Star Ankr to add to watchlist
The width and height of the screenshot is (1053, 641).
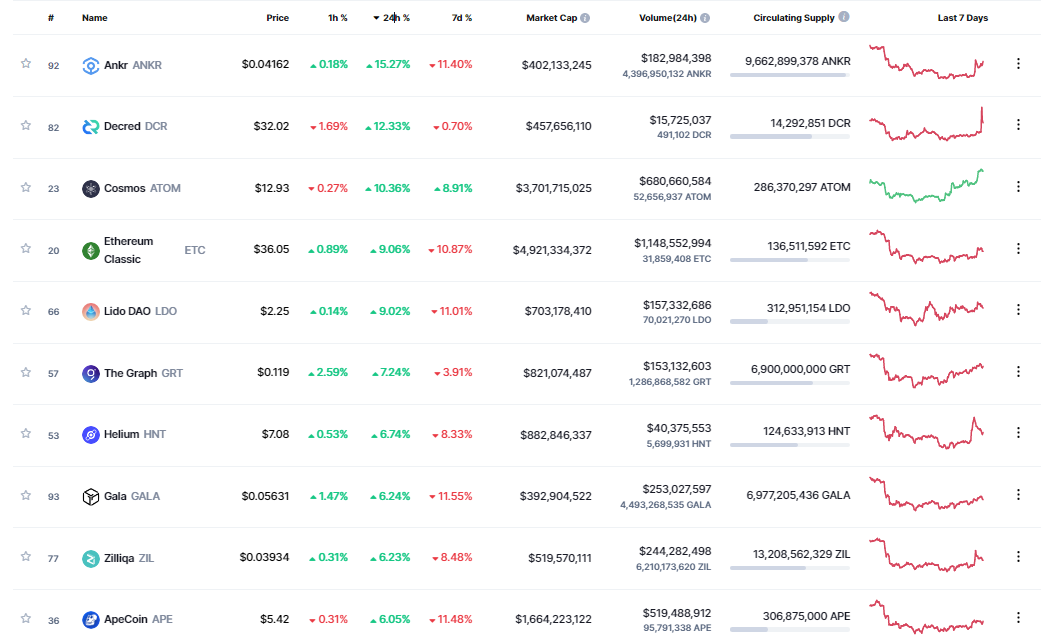(x=26, y=64)
